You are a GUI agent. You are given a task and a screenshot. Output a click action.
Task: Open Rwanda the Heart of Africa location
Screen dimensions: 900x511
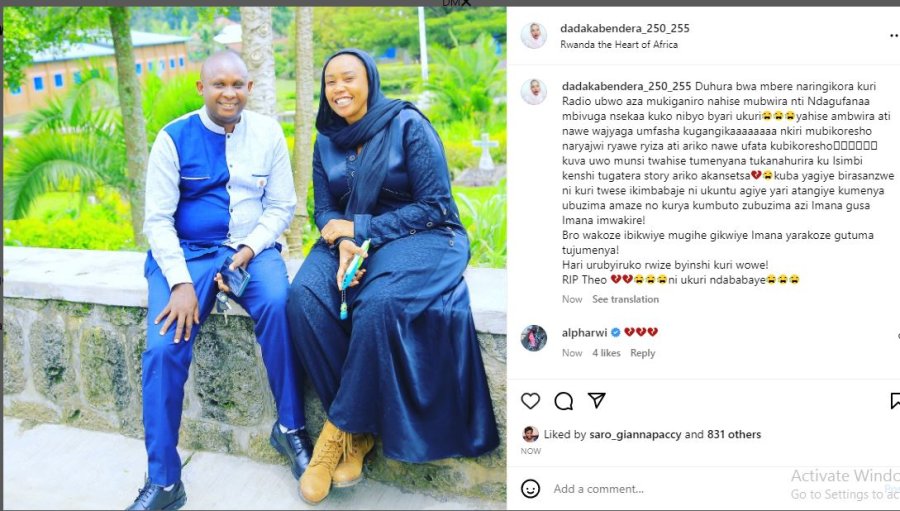[619, 44]
